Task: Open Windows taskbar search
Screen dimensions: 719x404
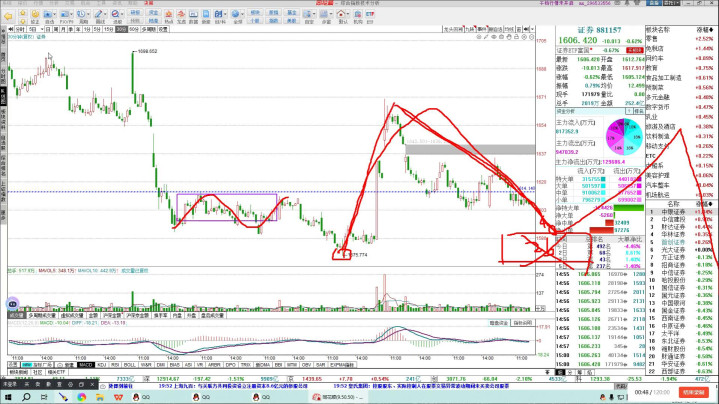Action: [26, 397]
